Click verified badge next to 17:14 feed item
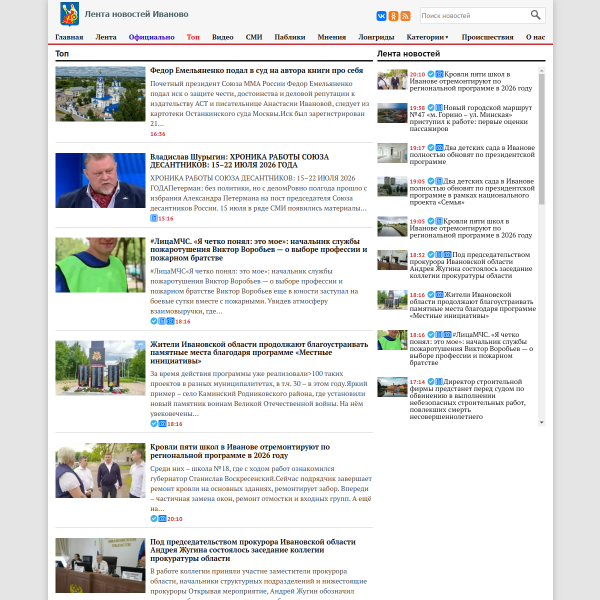600x600 pixels. click(431, 382)
